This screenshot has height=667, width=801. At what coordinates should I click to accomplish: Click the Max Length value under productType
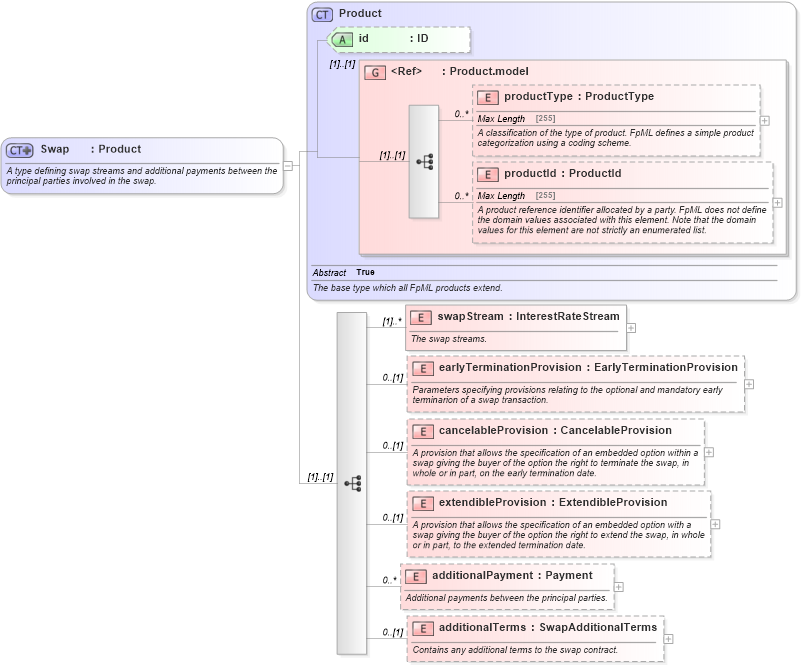546,118
